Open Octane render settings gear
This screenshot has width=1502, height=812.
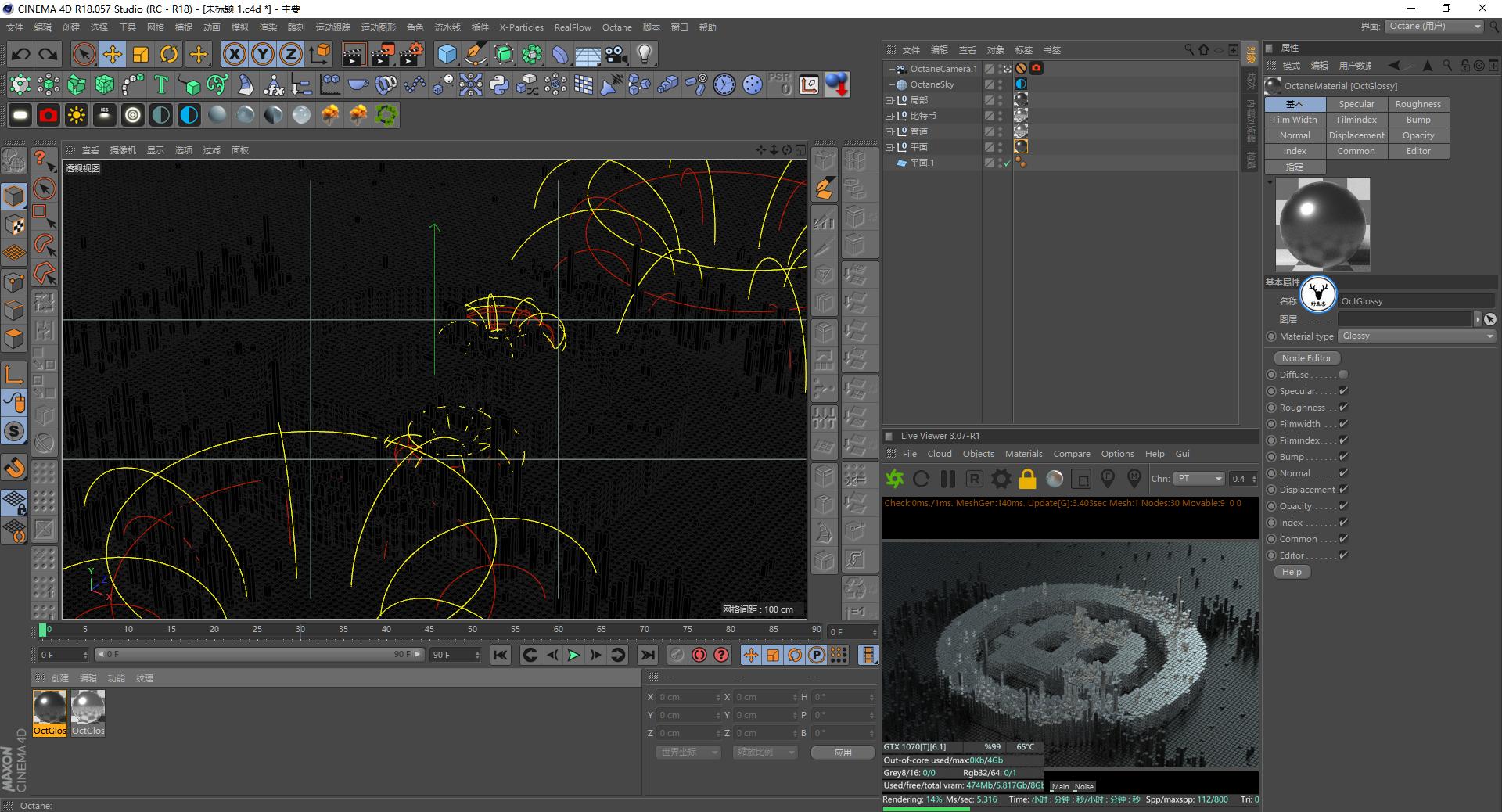[1001, 478]
